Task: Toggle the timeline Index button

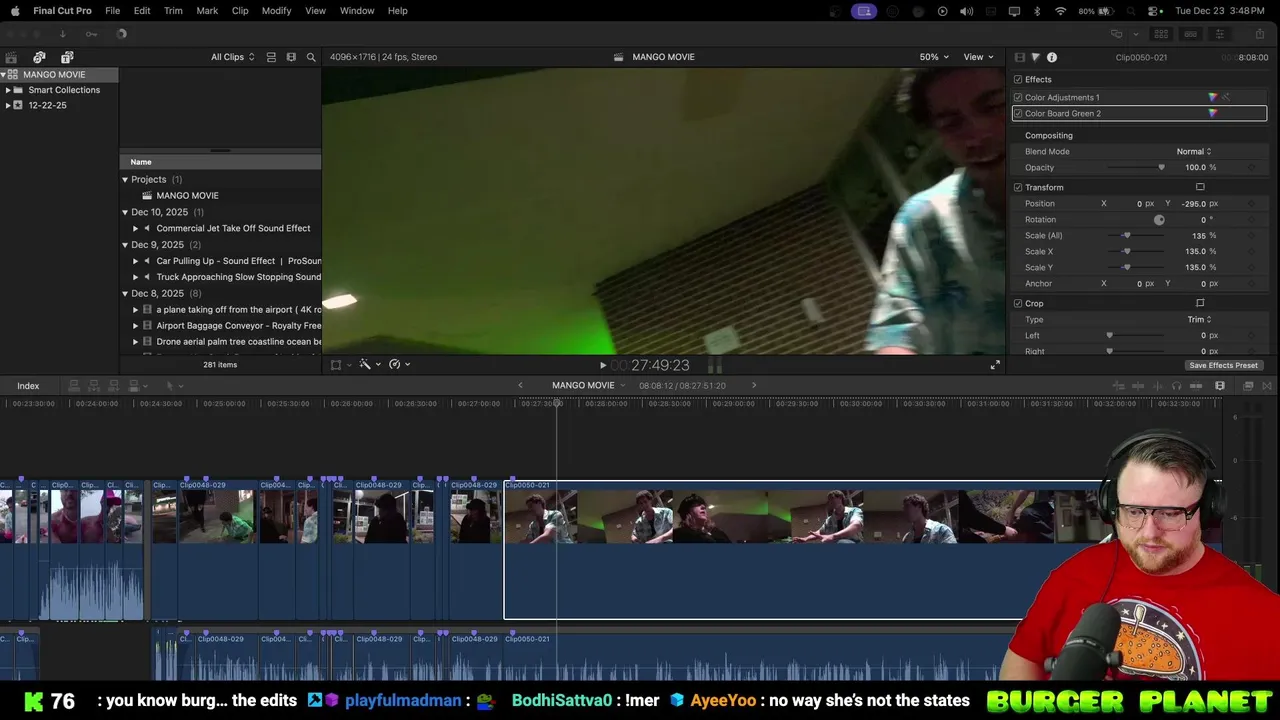Action: [28, 386]
